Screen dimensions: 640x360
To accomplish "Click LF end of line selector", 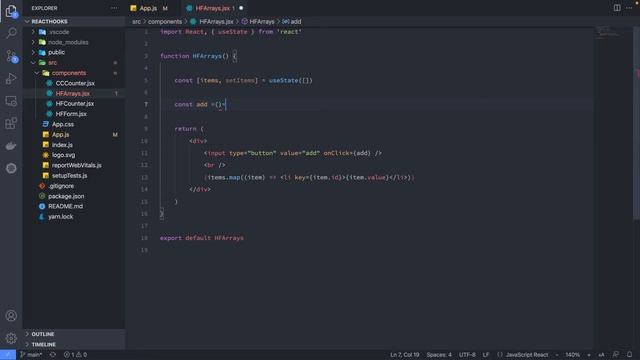I will [486, 355].
